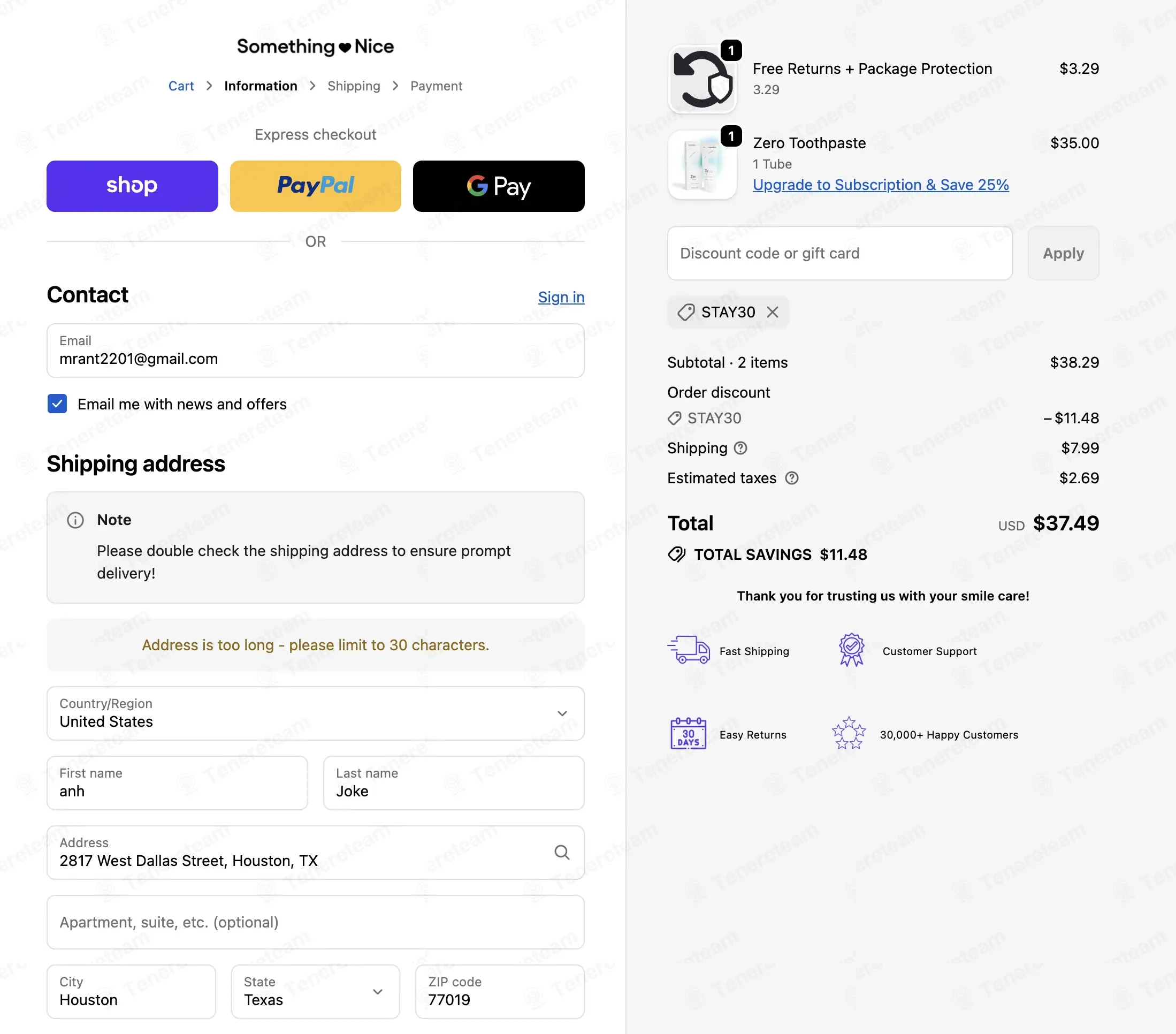Click the Customer Support badge icon
This screenshot has width=1176, height=1034.
tap(851, 650)
